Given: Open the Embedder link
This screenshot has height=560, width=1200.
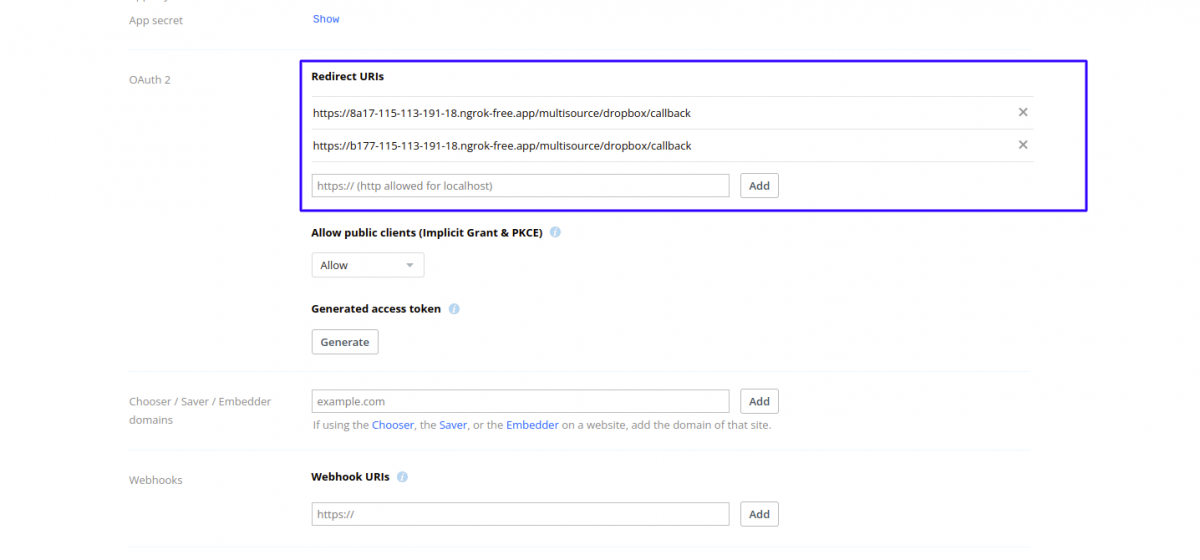Looking at the screenshot, I should (x=532, y=425).
